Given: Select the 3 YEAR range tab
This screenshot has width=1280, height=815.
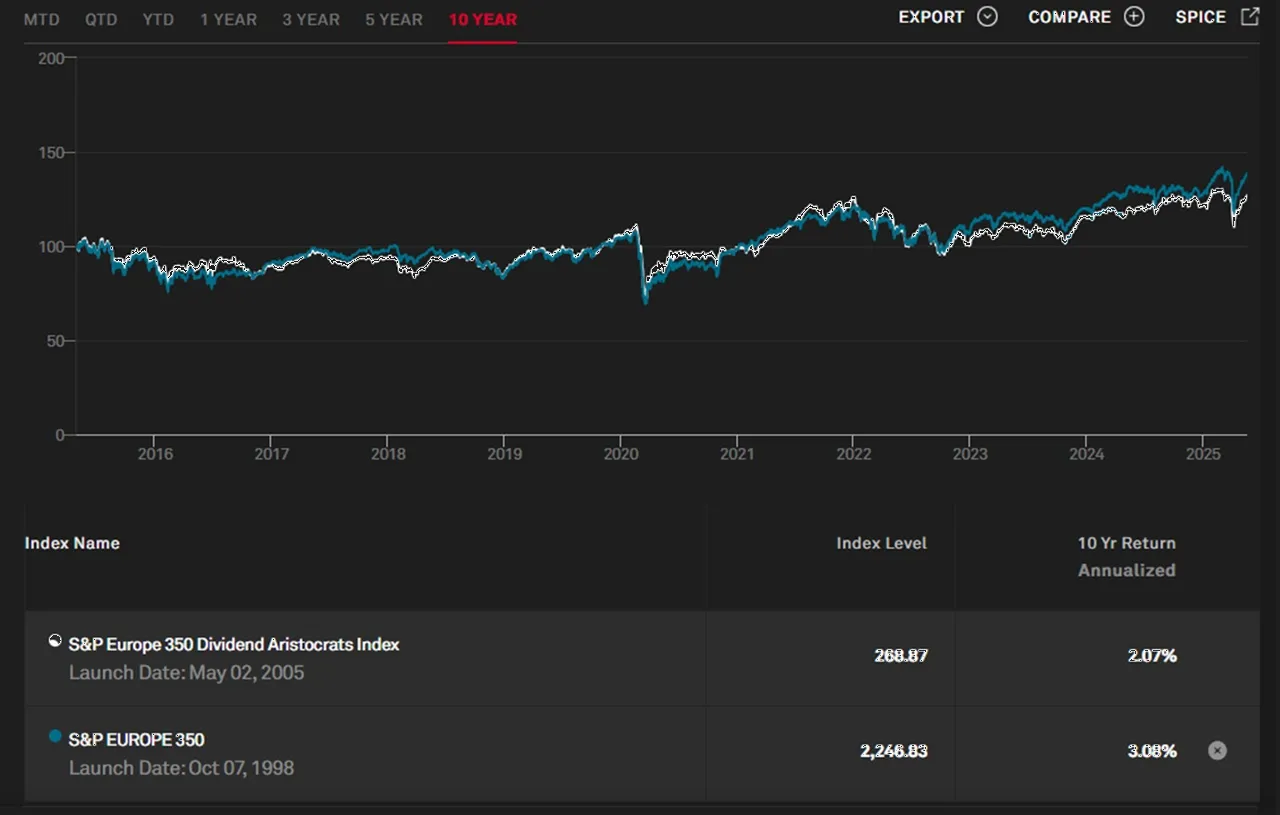Looking at the screenshot, I should pyautogui.click(x=311, y=19).
